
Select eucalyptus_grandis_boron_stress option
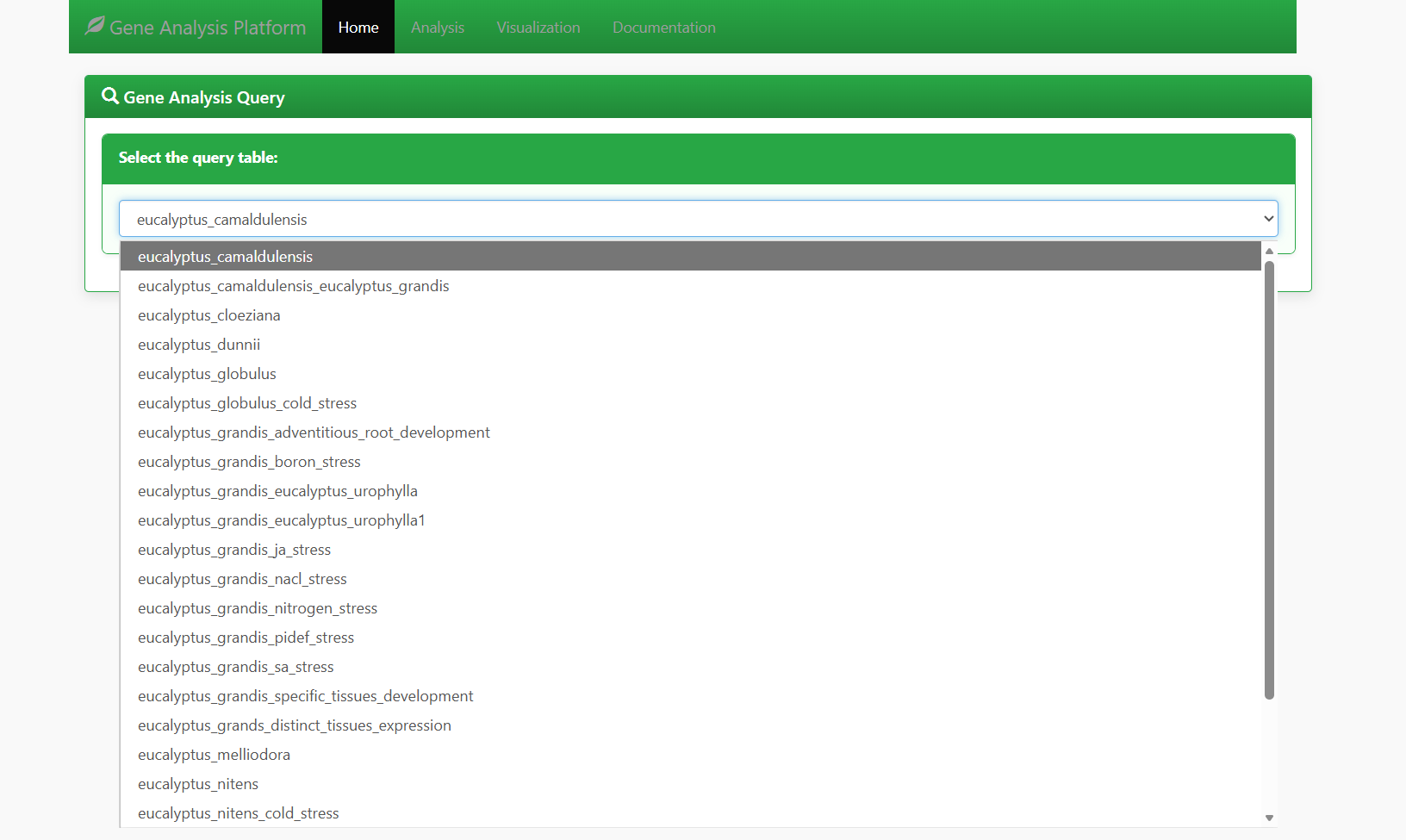(249, 461)
